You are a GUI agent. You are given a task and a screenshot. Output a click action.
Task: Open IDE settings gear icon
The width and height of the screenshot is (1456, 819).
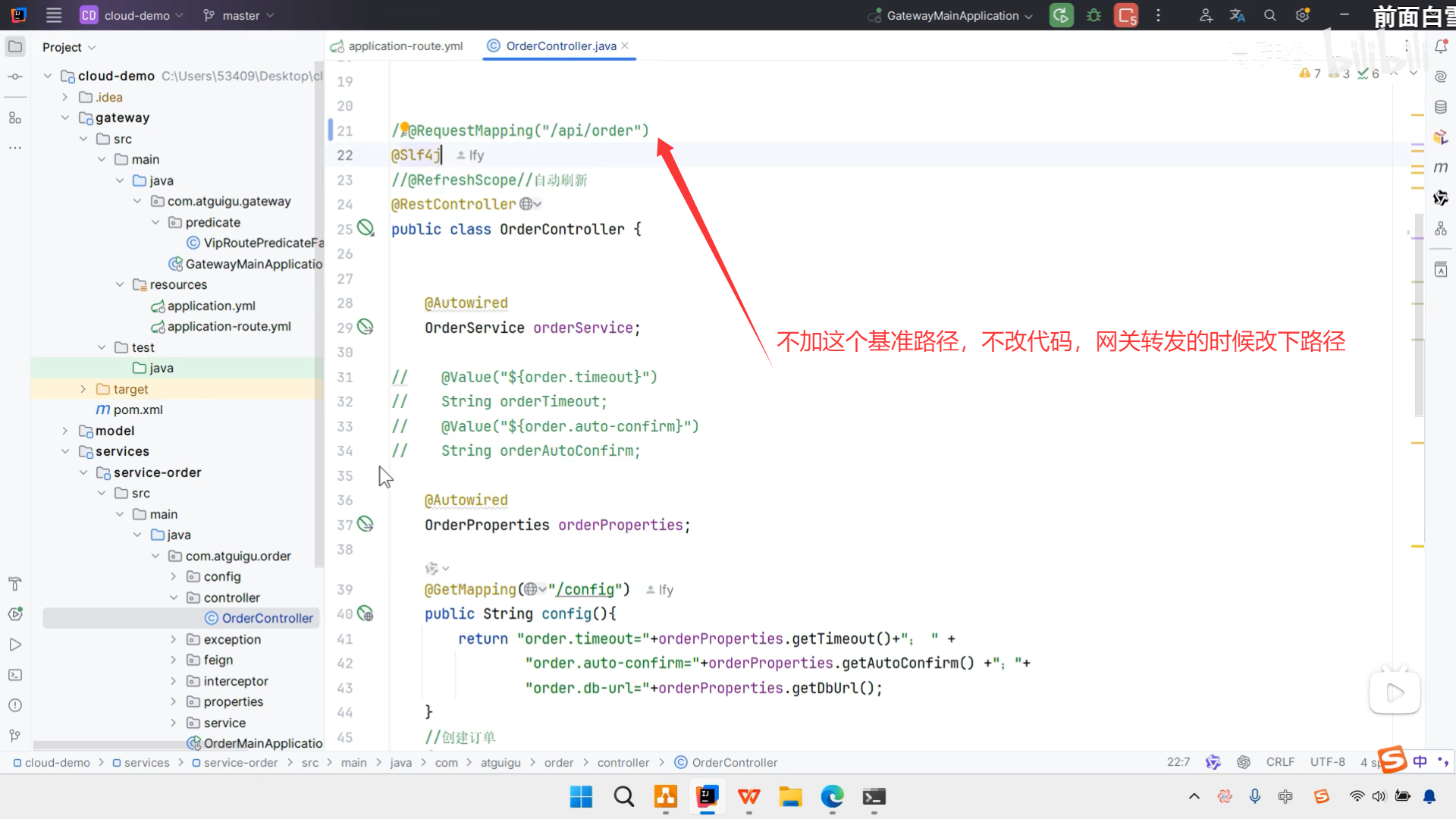(1302, 15)
